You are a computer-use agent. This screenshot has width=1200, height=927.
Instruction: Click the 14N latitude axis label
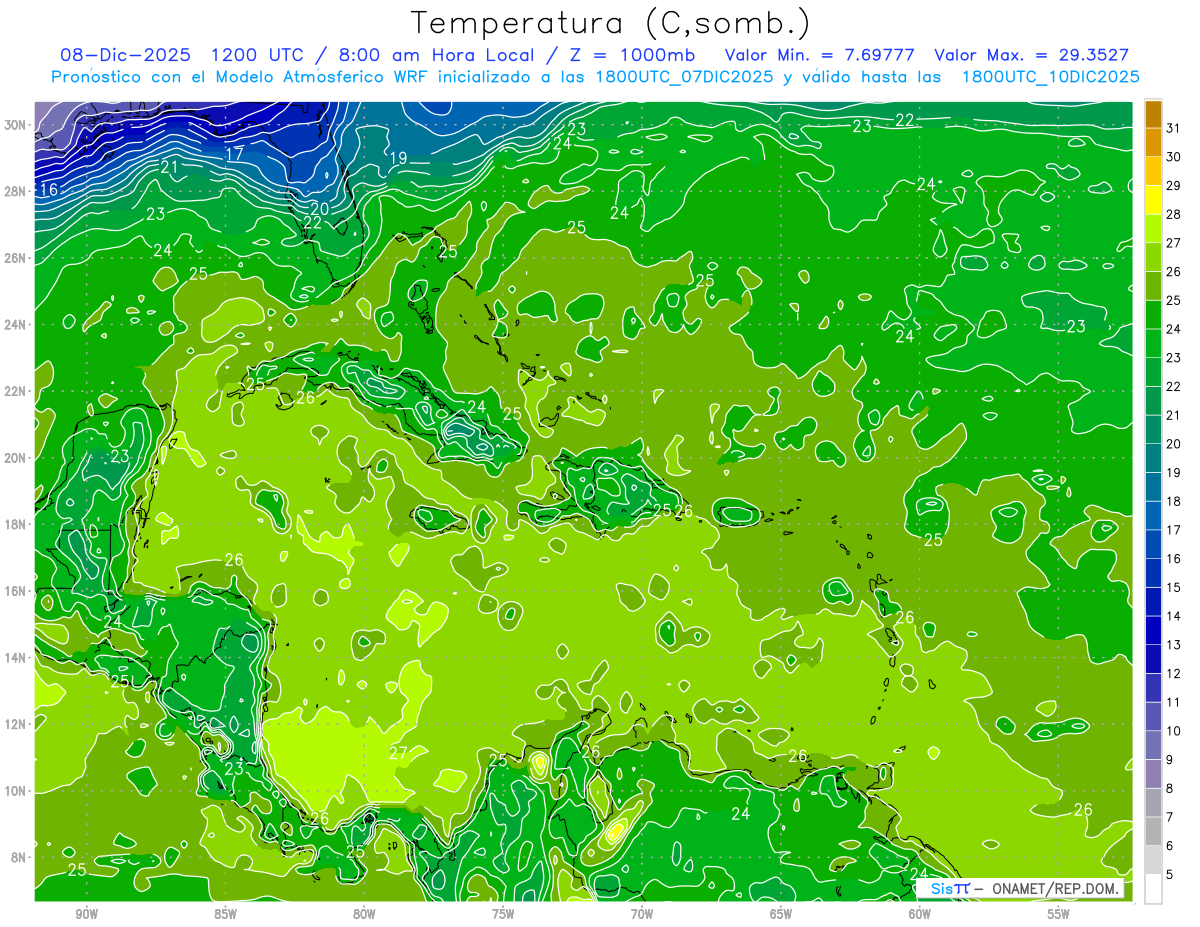(17, 658)
